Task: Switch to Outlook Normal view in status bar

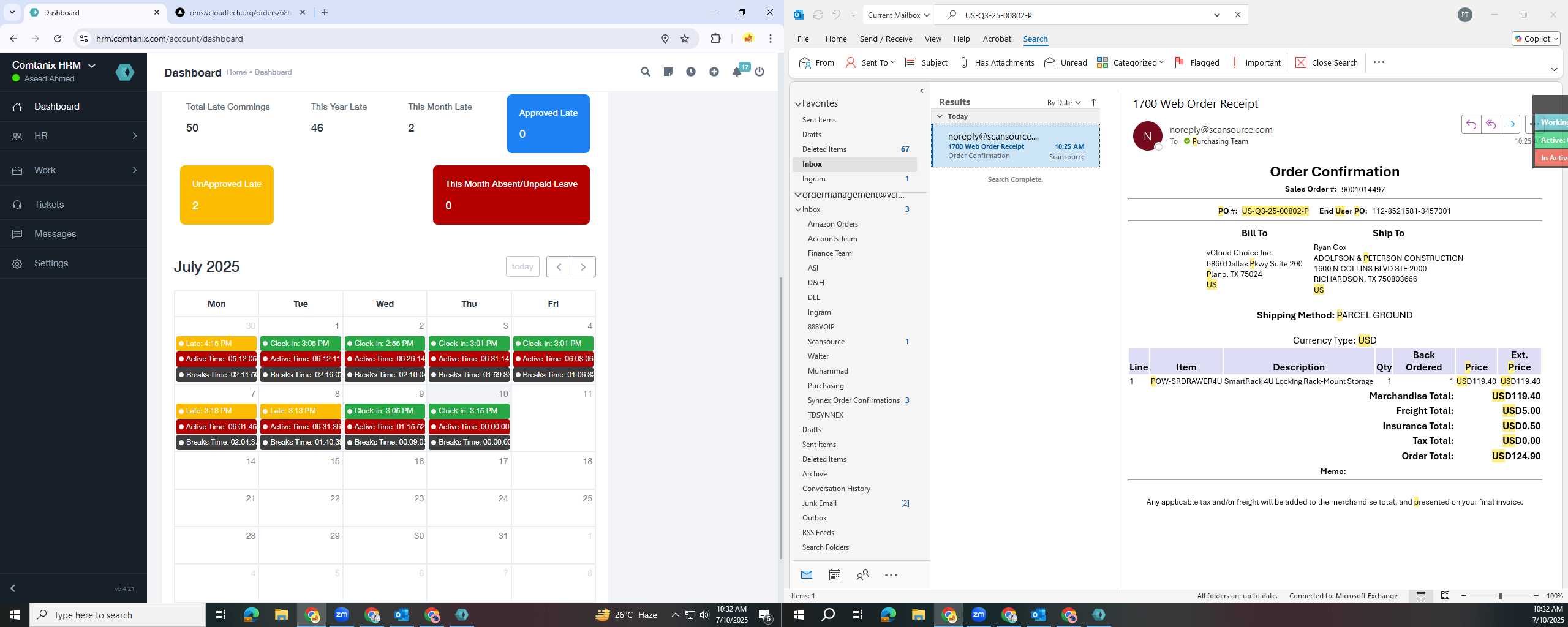Action: pos(1421,595)
